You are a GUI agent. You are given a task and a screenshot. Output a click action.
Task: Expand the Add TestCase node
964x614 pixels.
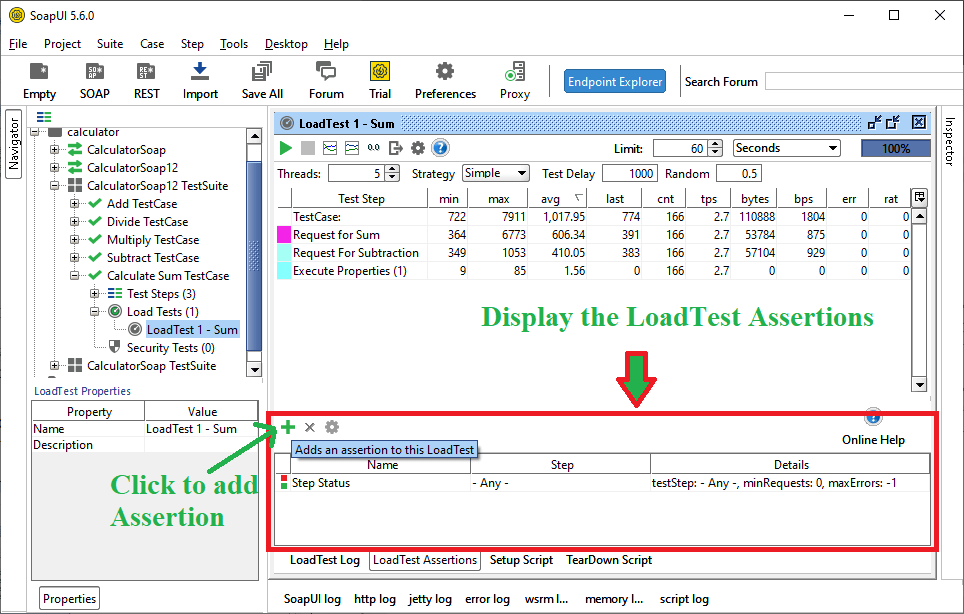74,203
